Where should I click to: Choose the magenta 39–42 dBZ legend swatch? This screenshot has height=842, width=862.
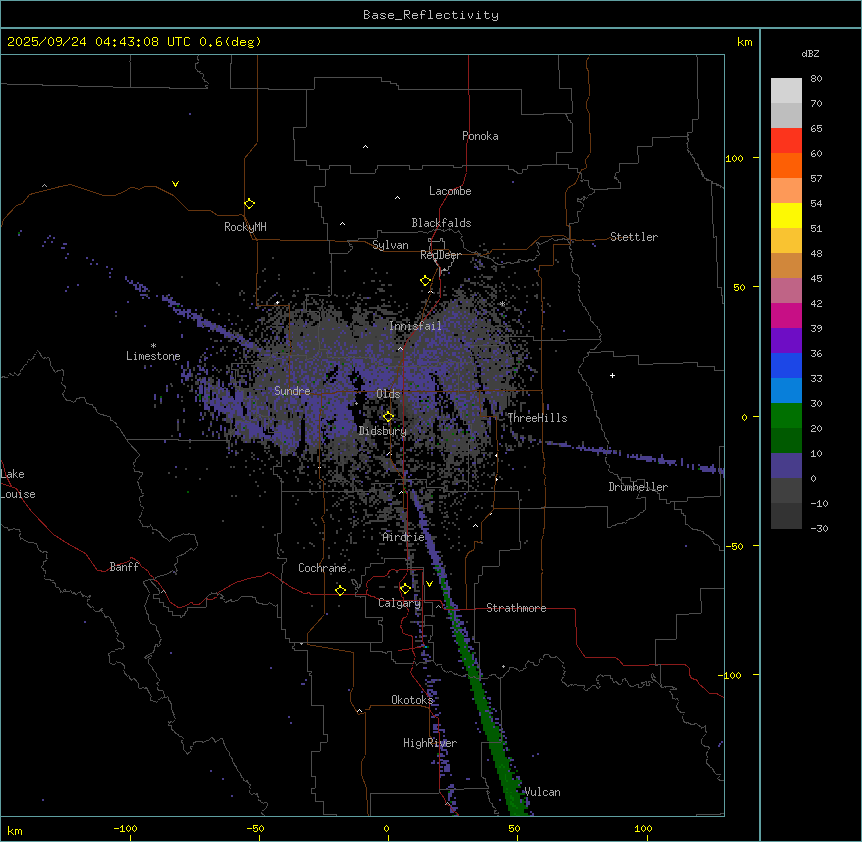click(786, 315)
